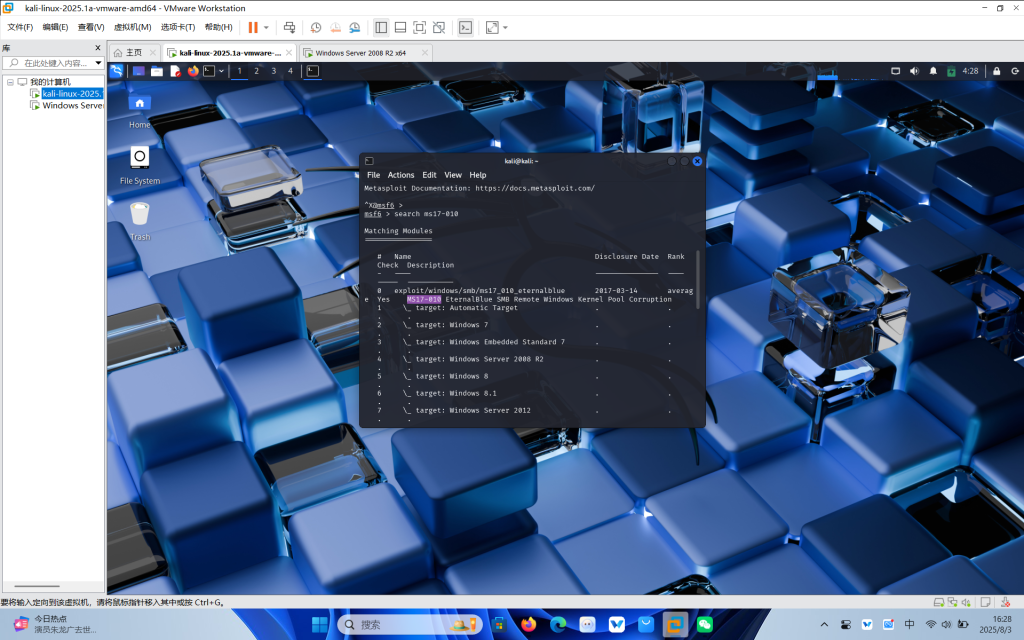The width and height of the screenshot is (1024, 640).
Task: Switch to Kali workspace 3
Action: (x=273, y=71)
